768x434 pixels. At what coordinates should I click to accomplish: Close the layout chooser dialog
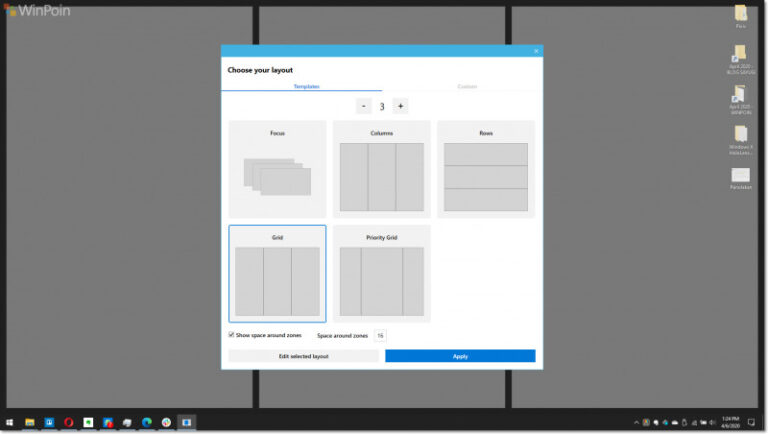(536, 51)
